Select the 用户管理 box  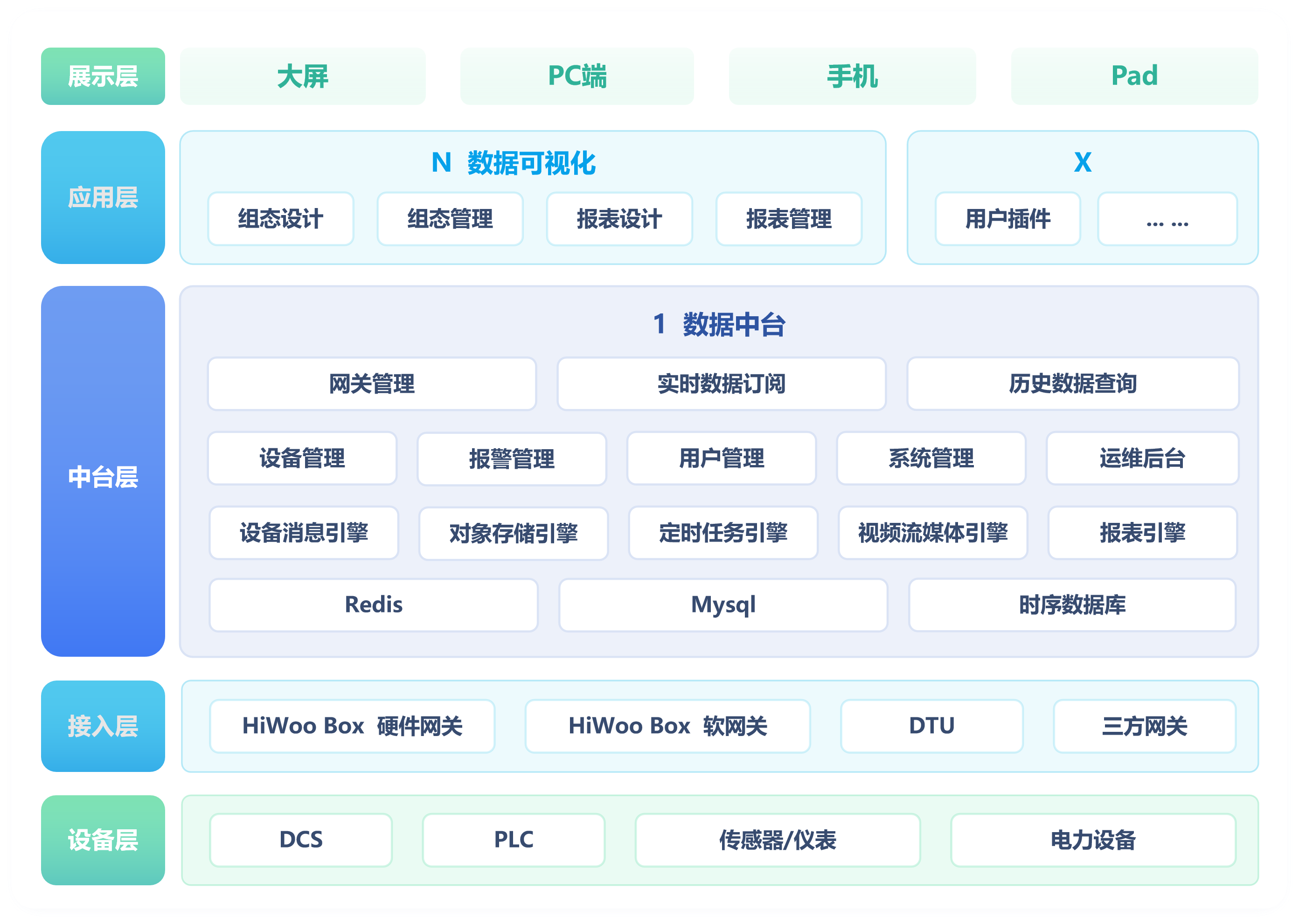[722, 458]
